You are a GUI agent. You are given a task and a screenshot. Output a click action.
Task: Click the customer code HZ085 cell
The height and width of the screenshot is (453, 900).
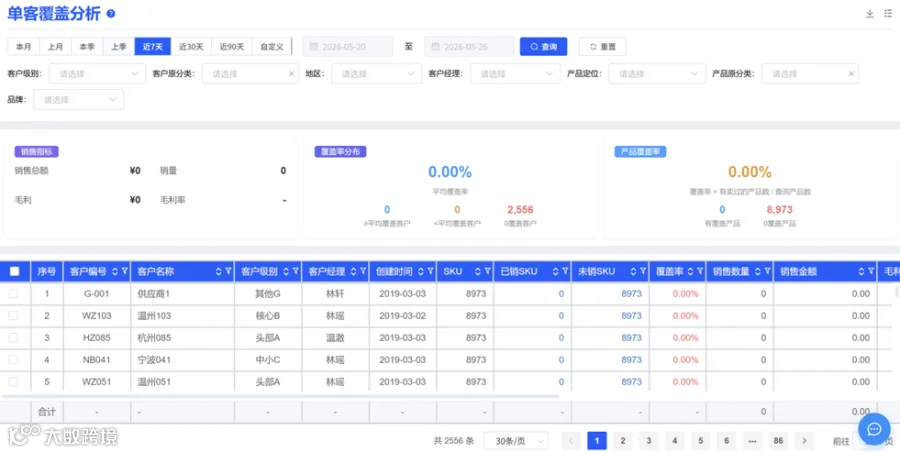(97, 338)
